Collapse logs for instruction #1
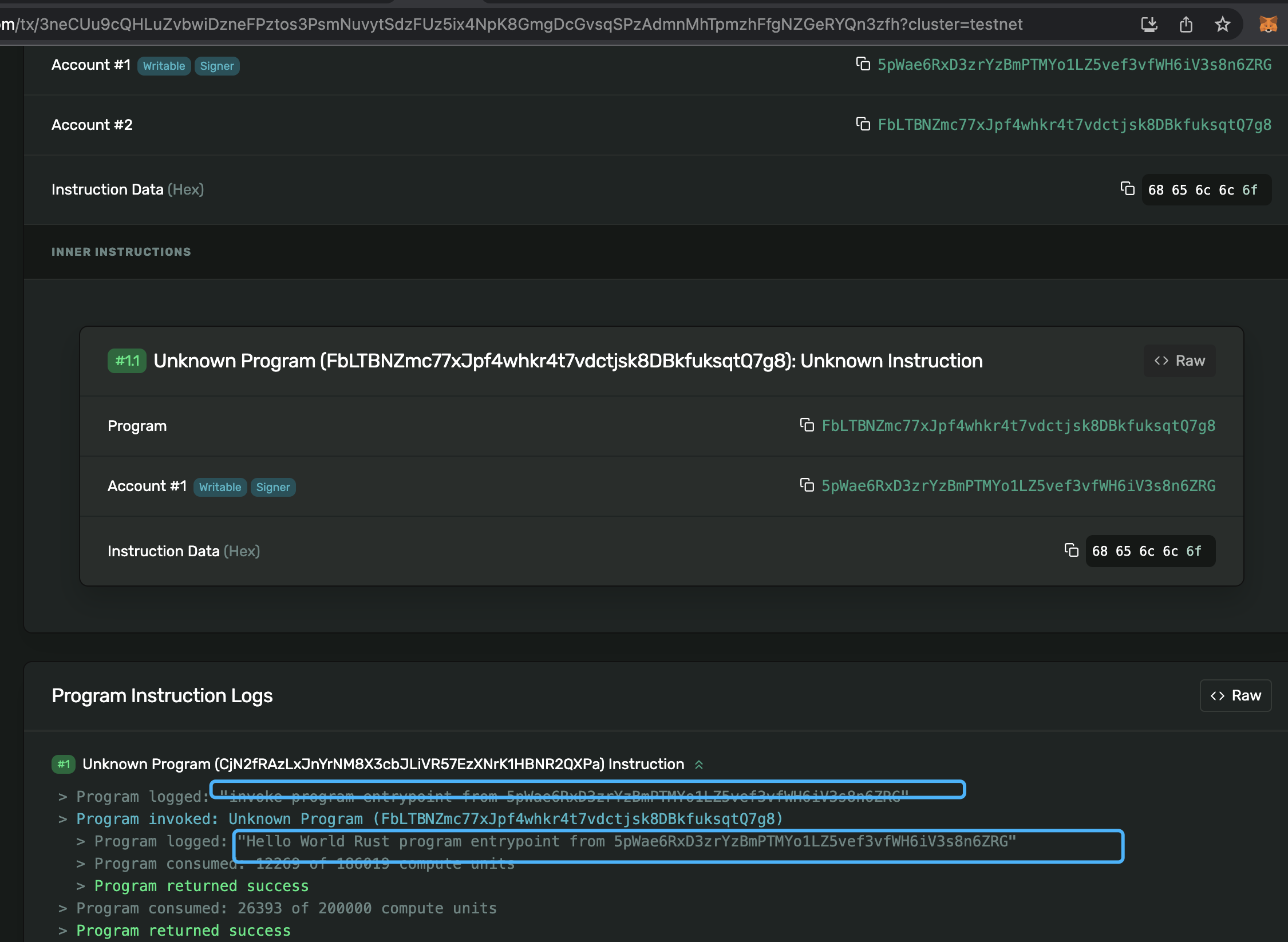This screenshot has height=942, width=1288. (699, 765)
